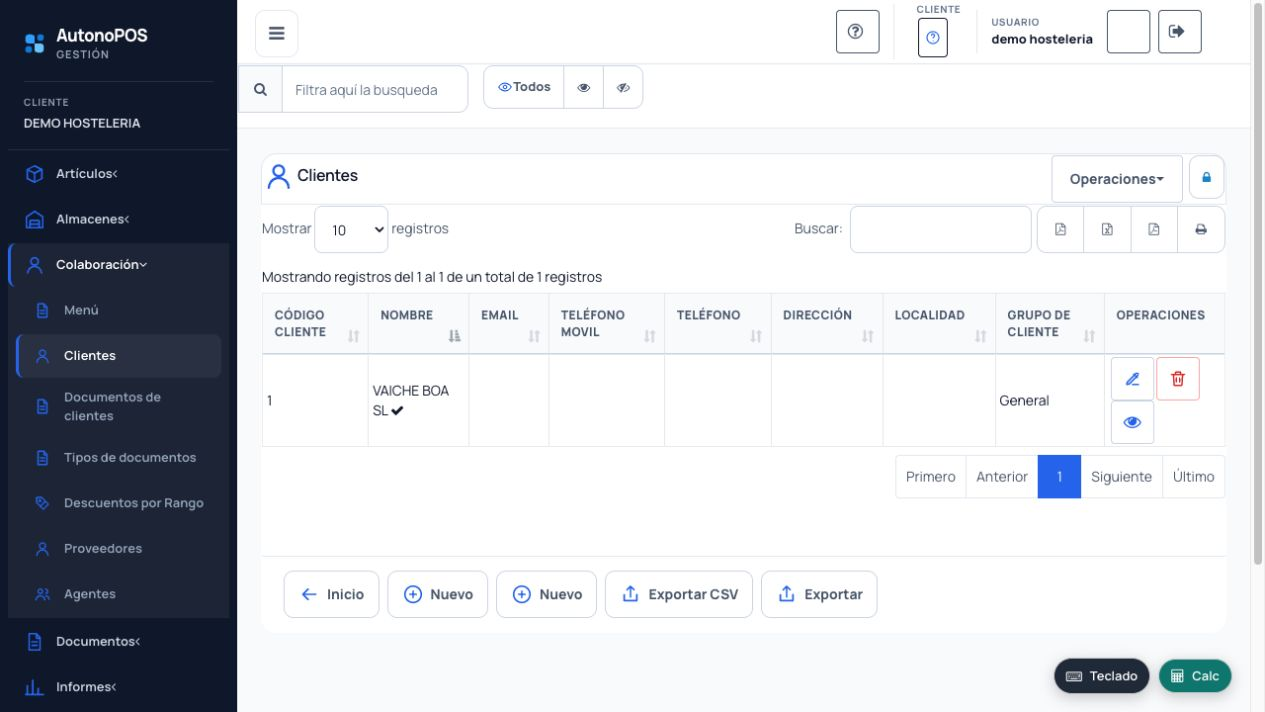The image size is (1265, 712).
Task: Open the Mostrar 10 registros dropdown
Action: pyautogui.click(x=351, y=229)
